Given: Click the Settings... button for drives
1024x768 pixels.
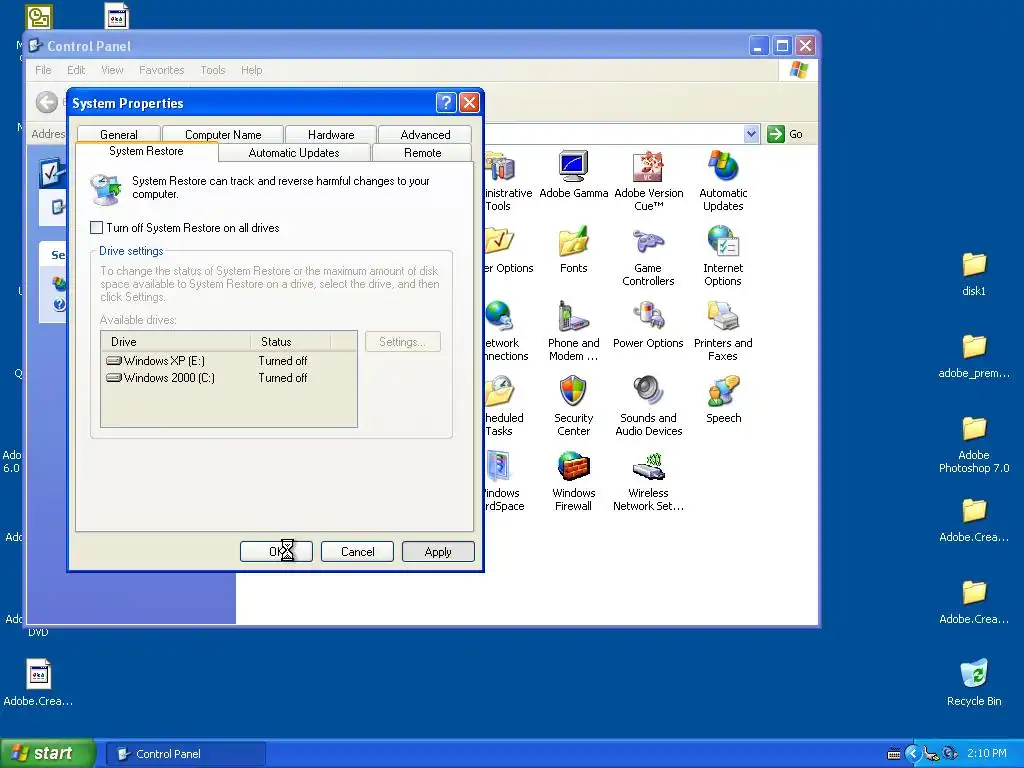Looking at the screenshot, I should tap(403, 342).
